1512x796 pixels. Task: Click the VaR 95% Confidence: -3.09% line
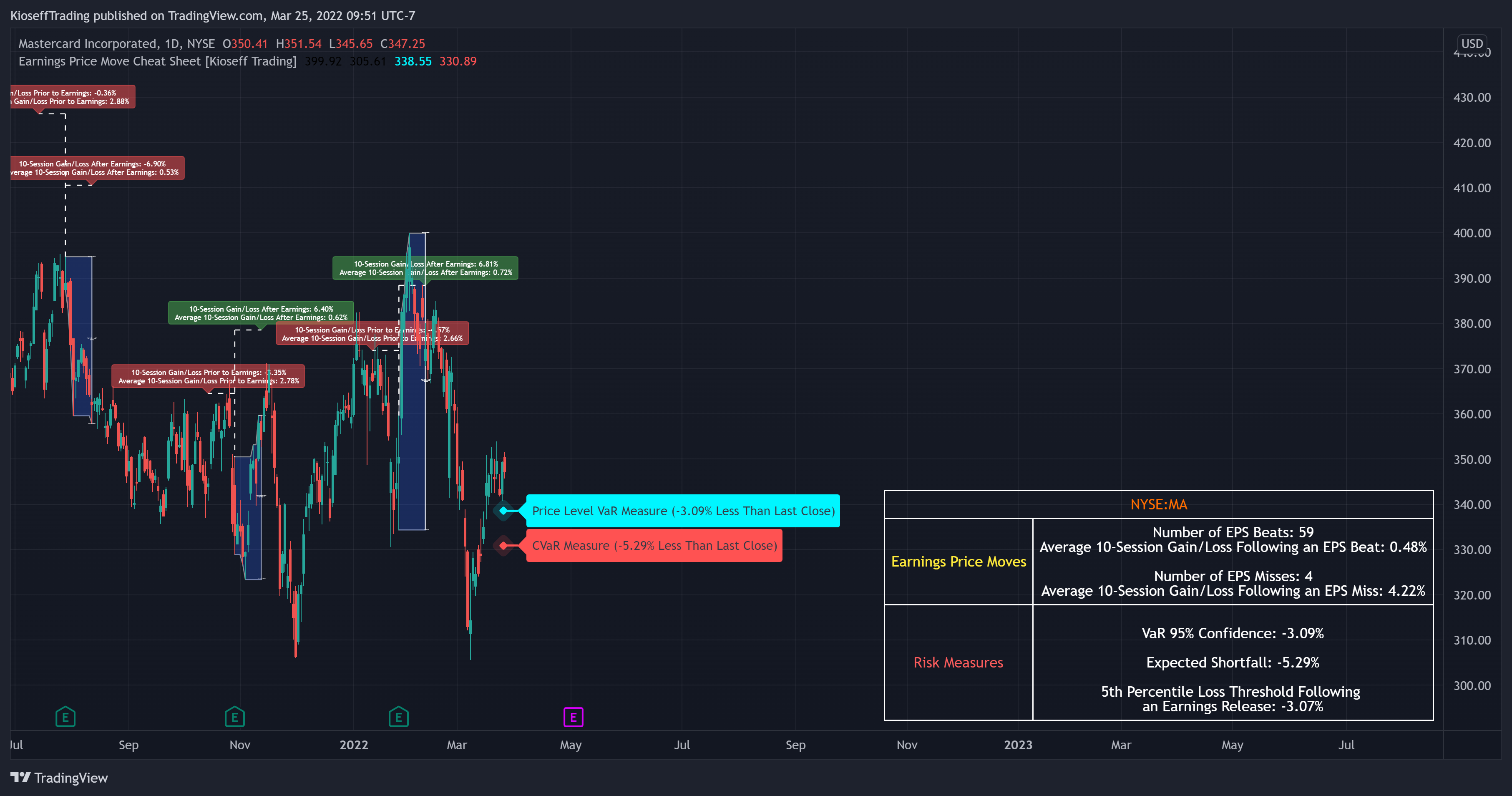(1233, 633)
